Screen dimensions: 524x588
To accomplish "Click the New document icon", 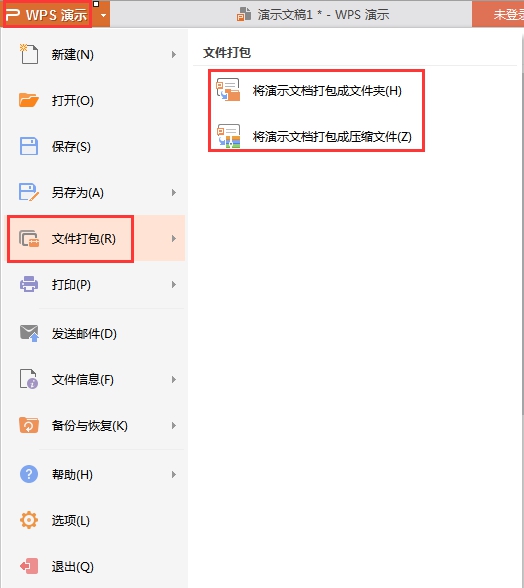I will point(29,54).
